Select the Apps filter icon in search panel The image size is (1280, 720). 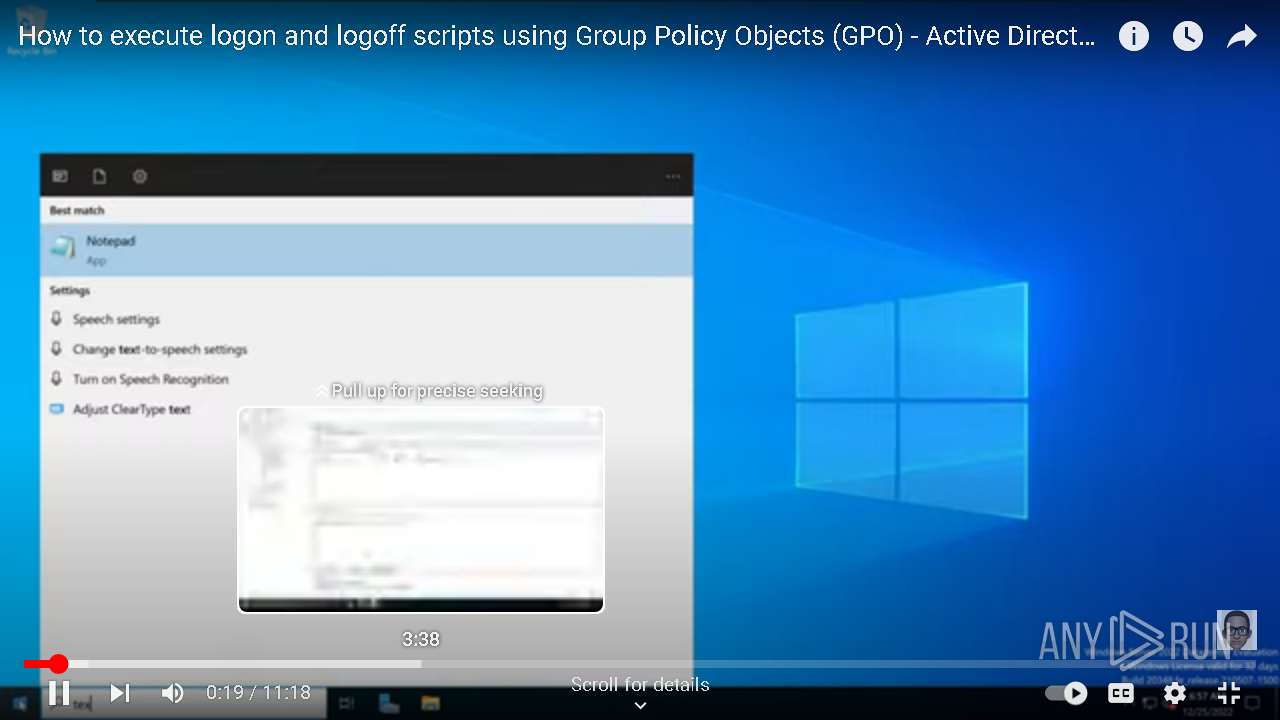[60, 176]
